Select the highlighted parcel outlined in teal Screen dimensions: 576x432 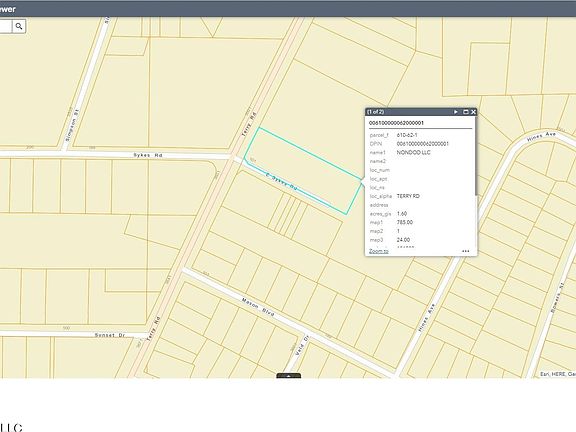(303, 170)
